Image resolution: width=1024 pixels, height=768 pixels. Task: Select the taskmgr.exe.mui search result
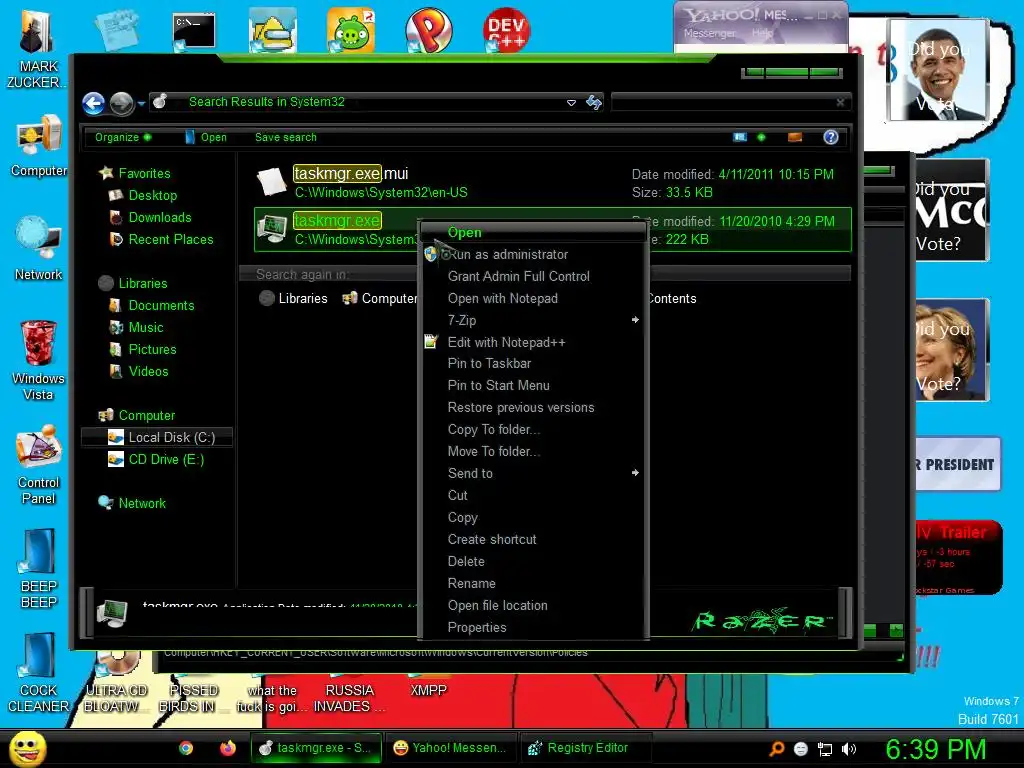point(552,183)
